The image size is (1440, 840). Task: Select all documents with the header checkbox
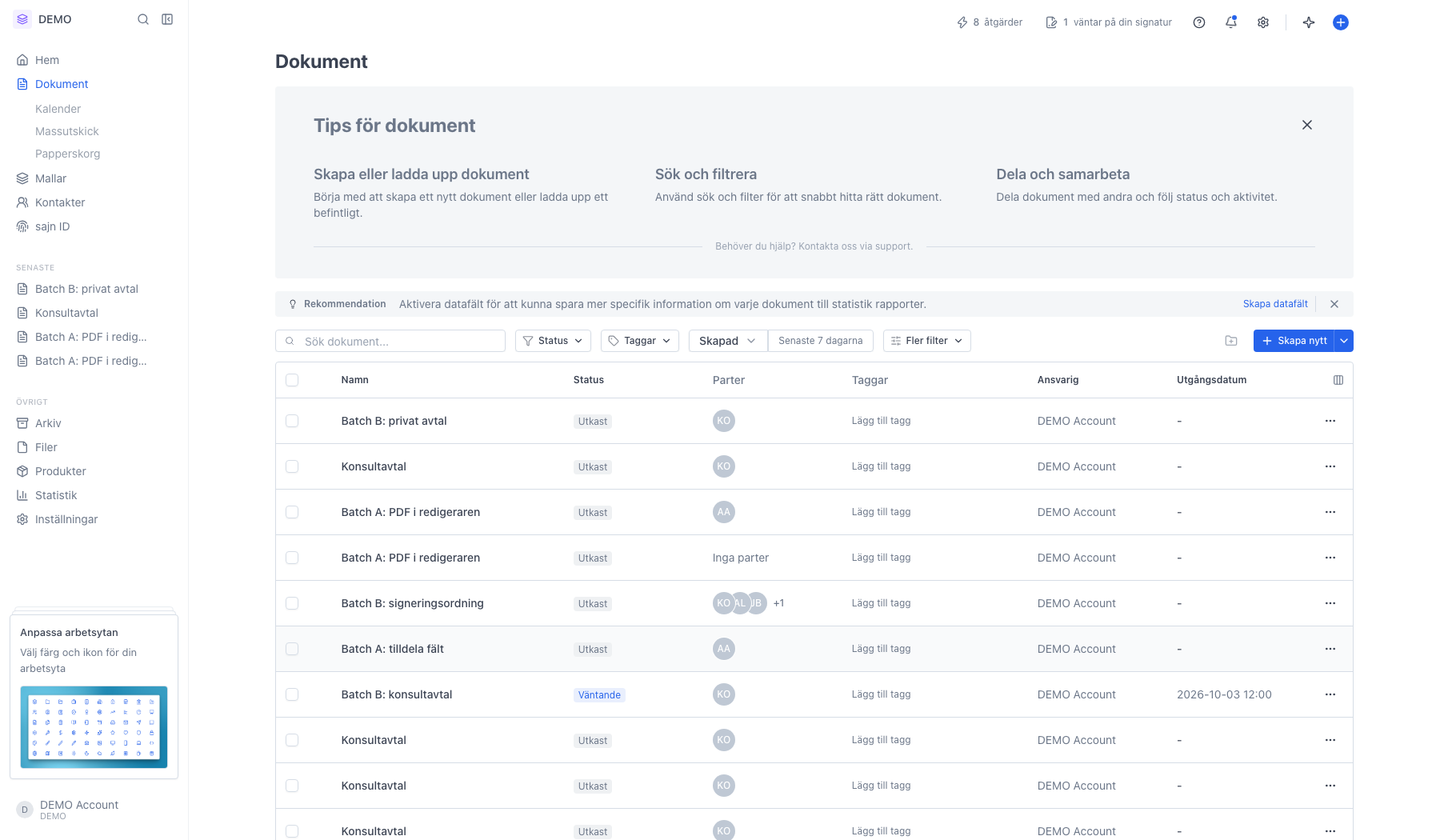pyautogui.click(x=292, y=380)
